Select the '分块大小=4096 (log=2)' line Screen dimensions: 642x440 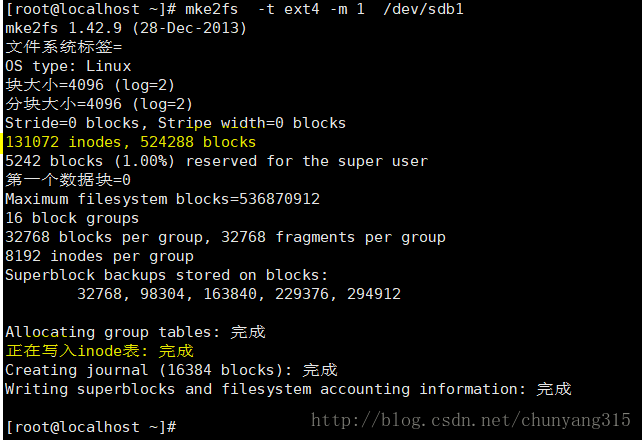click(99, 104)
